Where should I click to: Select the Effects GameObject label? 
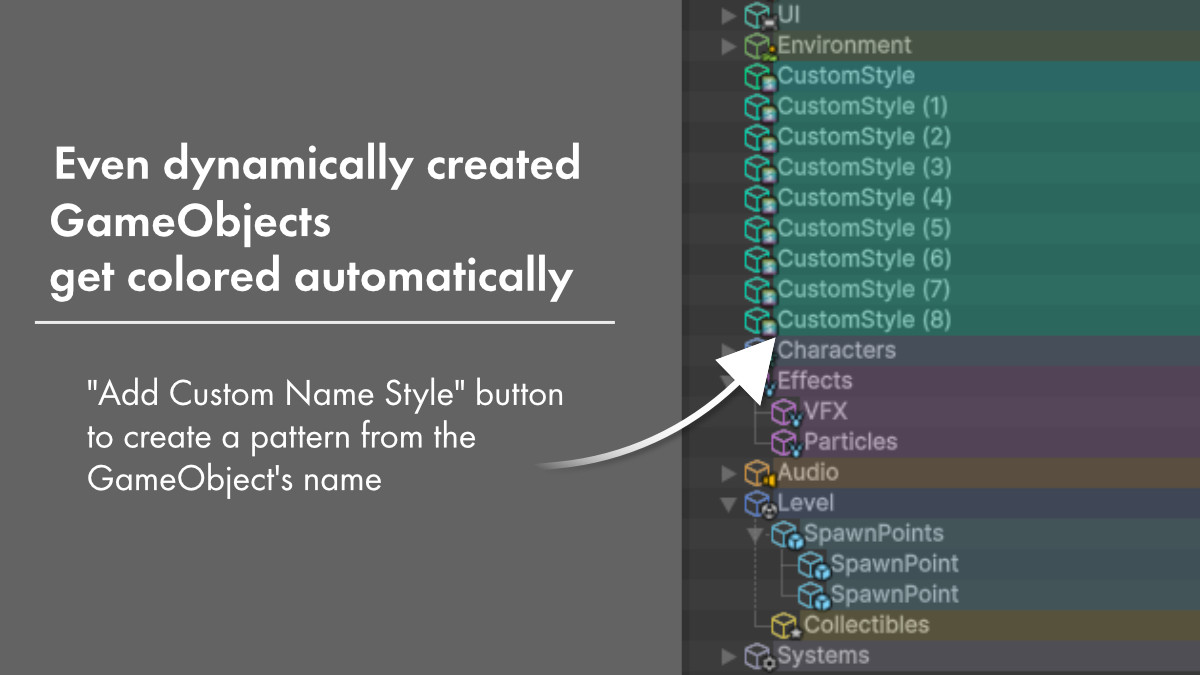(814, 381)
